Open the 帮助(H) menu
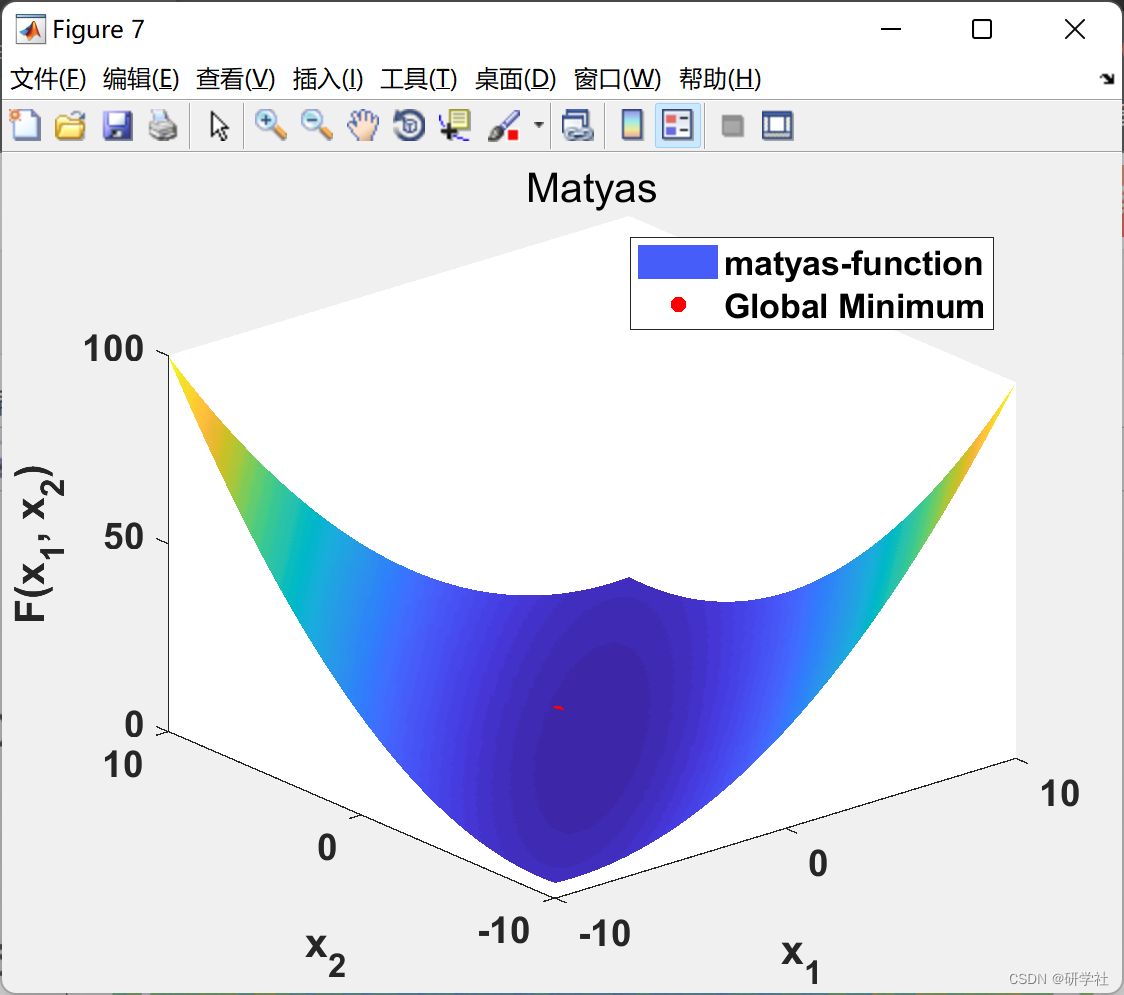This screenshot has width=1124, height=995. 720,79
